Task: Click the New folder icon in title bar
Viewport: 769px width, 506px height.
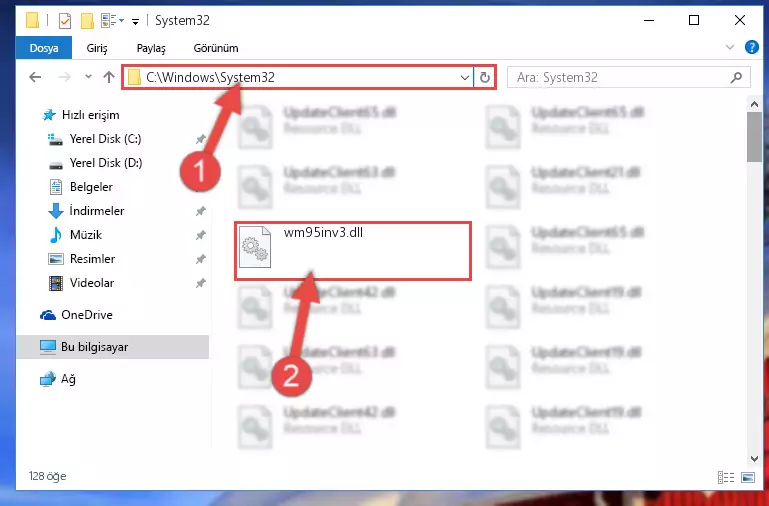Action: click(x=87, y=21)
